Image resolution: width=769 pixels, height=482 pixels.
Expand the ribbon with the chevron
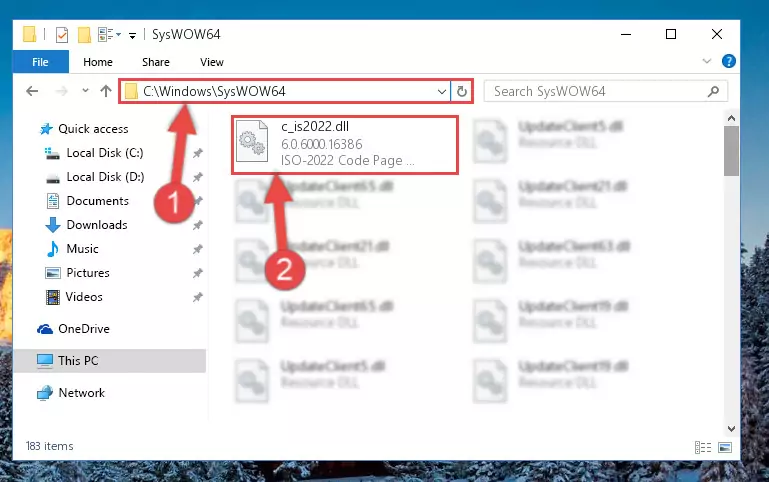[707, 61]
